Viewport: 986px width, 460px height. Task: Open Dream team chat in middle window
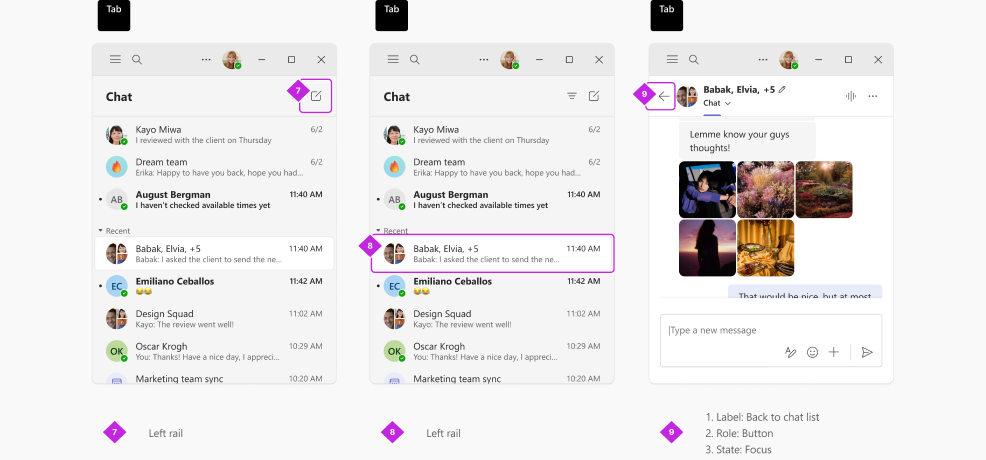pos(492,167)
